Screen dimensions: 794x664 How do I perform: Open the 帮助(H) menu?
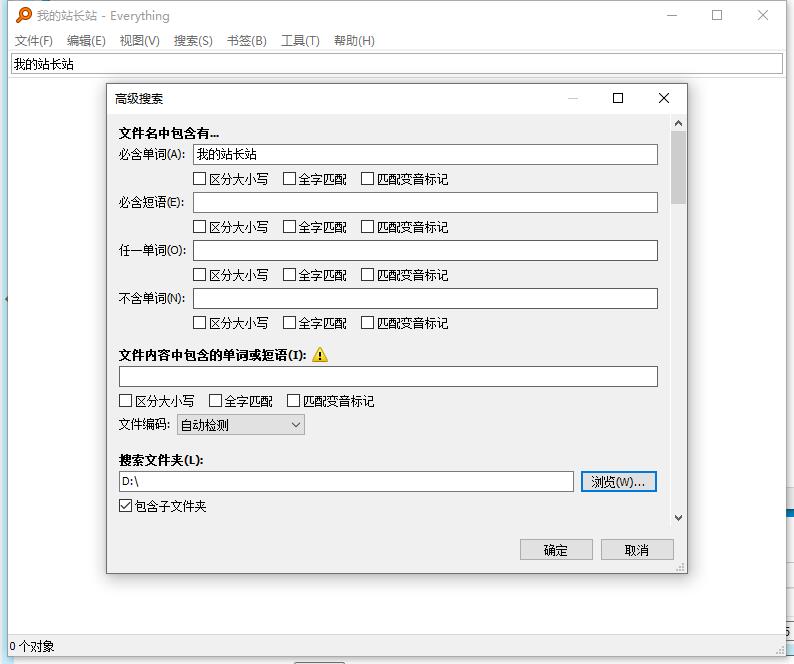pyautogui.click(x=354, y=41)
